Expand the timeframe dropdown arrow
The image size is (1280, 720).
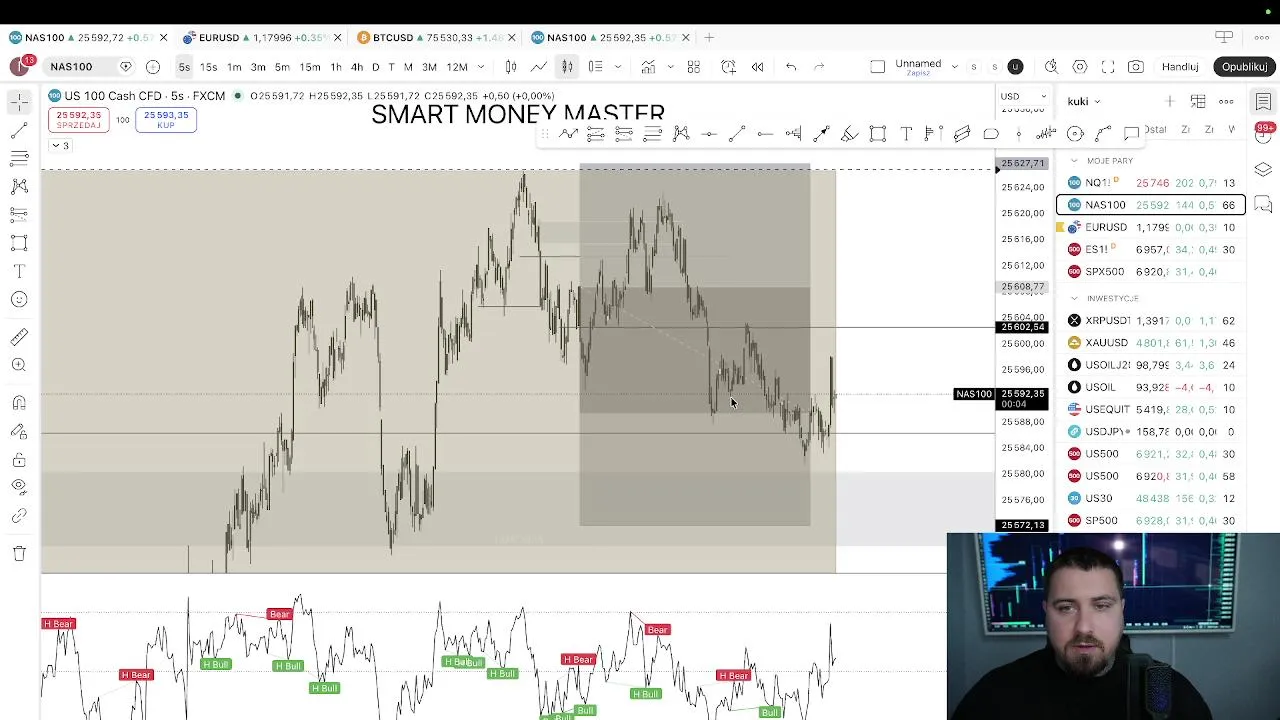click(x=481, y=67)
